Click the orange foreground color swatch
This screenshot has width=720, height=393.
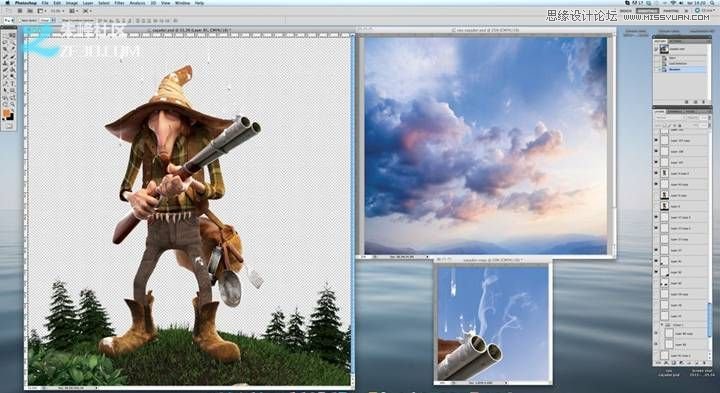pos(6,113)
